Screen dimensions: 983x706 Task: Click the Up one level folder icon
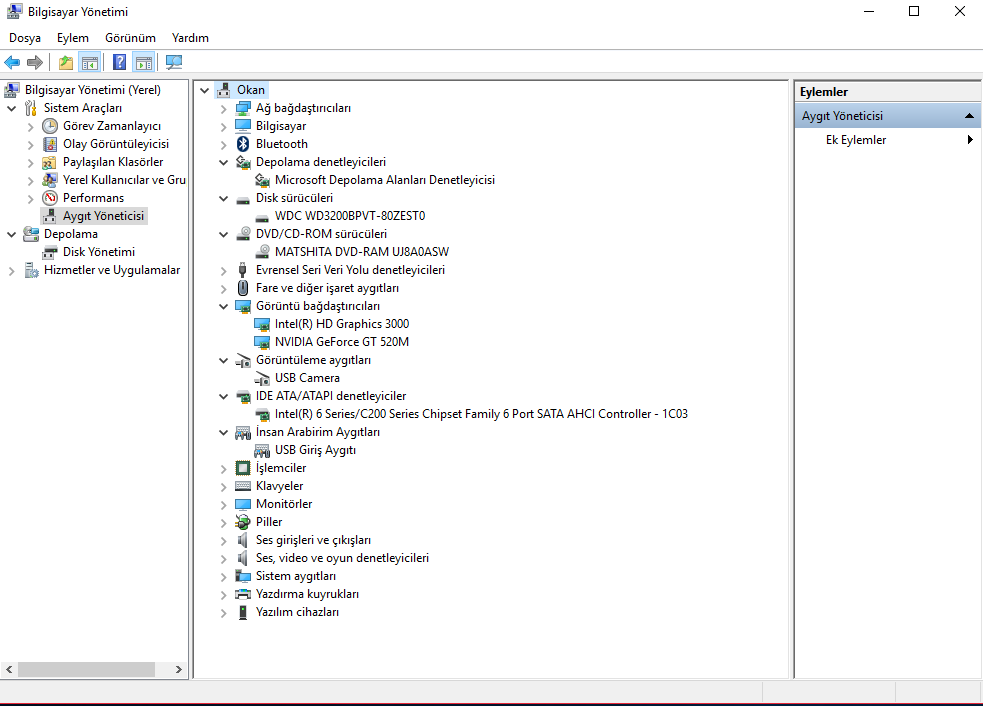click(66, 62)
